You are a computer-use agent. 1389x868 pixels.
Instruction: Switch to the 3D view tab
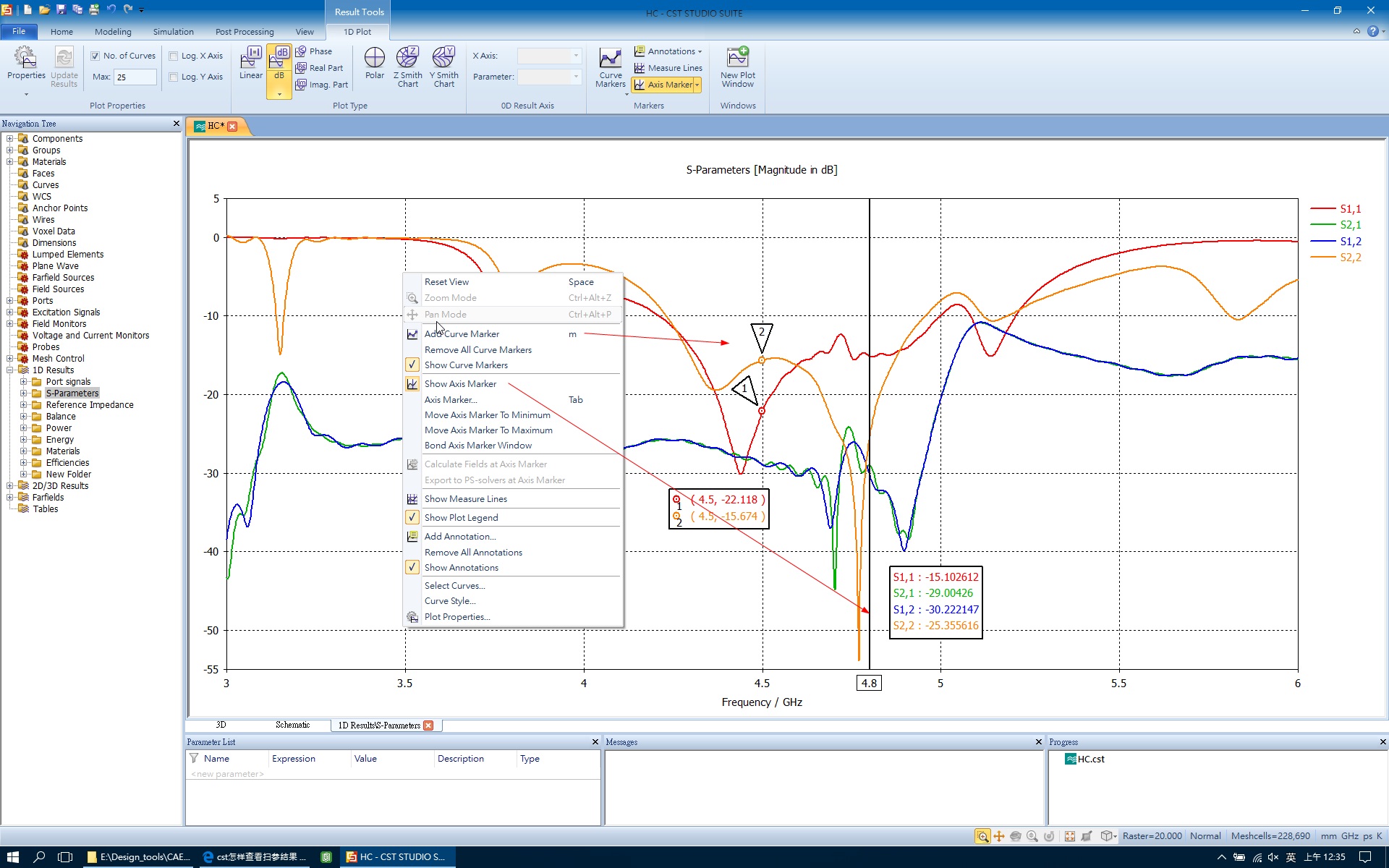[x=221, y=725]
